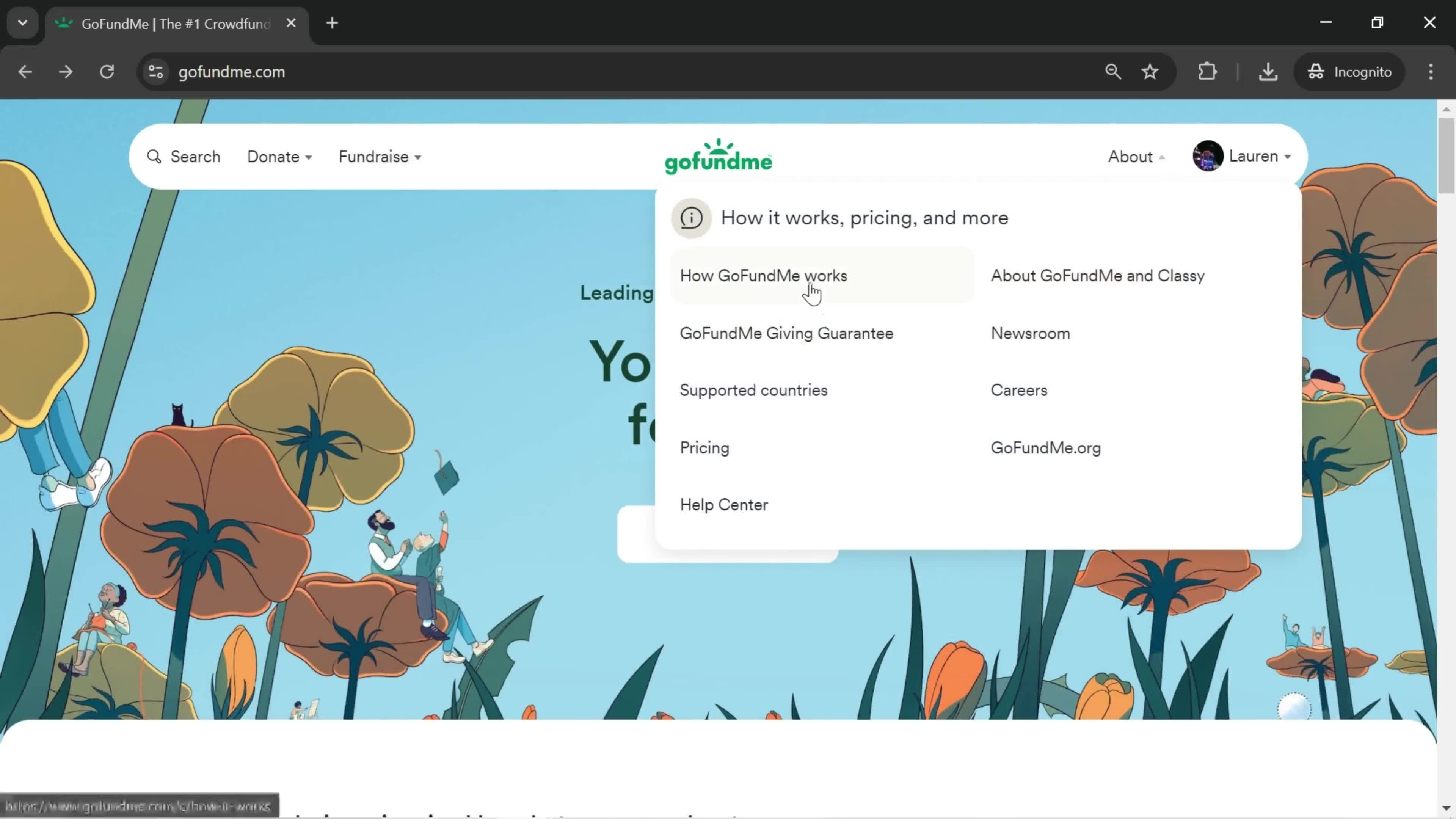Minimize the browser window
Viewport: 1456px width, 819px height.
tap(1326, 23)
